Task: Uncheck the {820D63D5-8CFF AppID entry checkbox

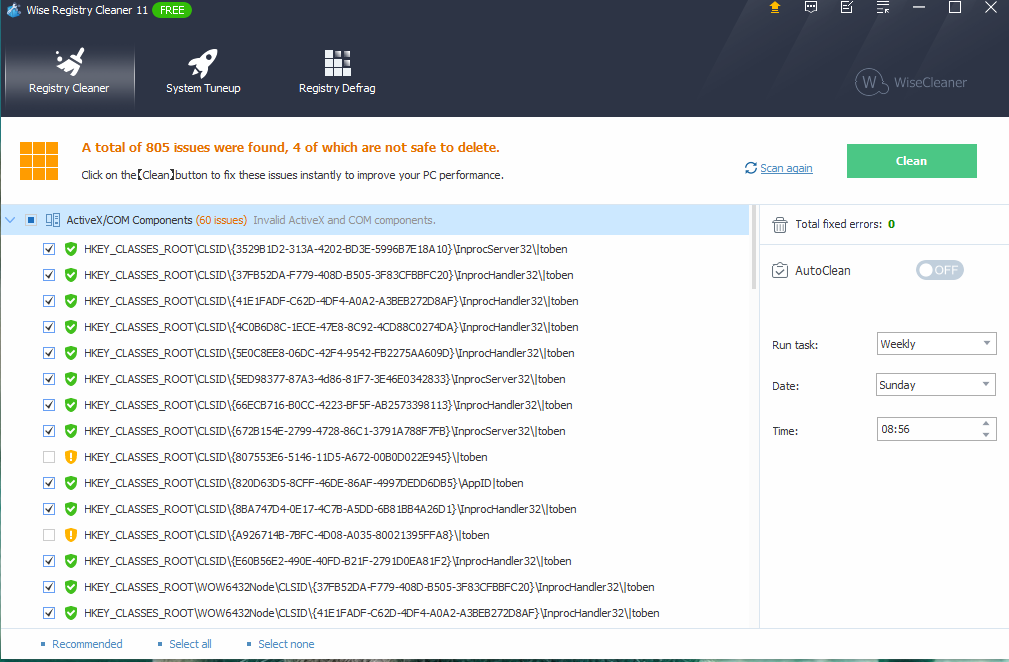Action: [x=49, y=483]
